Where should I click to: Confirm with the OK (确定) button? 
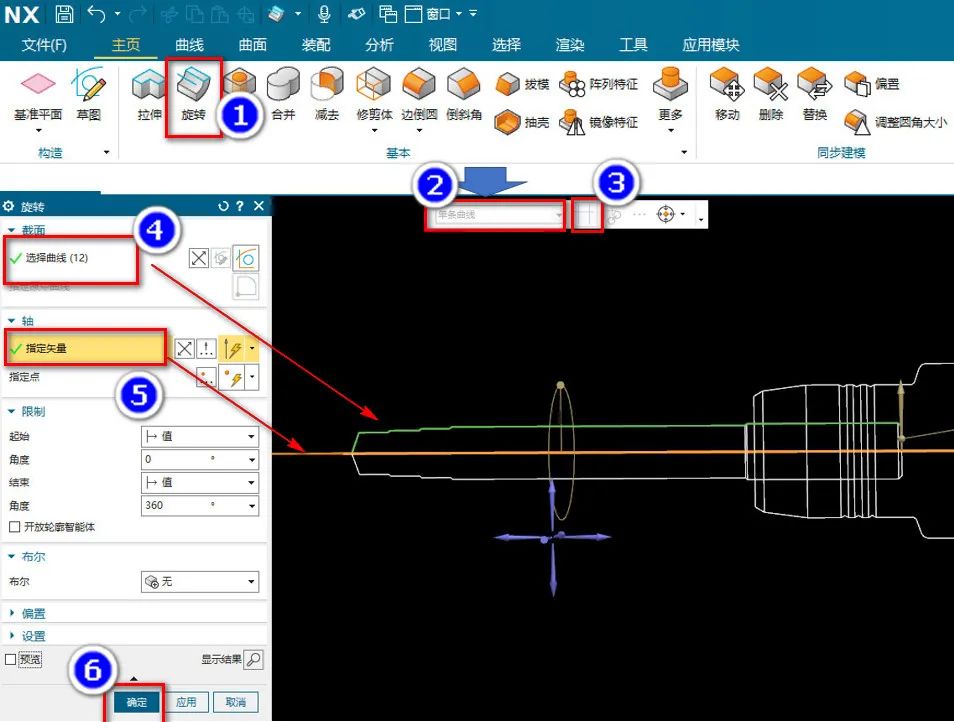point(137,702)
